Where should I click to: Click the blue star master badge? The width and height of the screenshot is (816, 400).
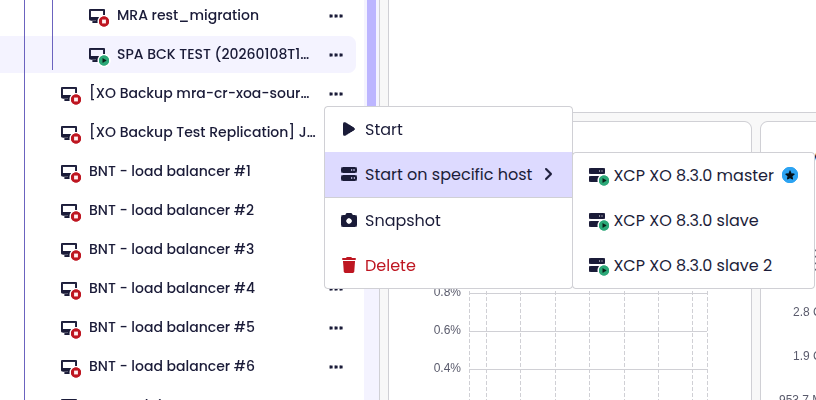click(790, 175)
